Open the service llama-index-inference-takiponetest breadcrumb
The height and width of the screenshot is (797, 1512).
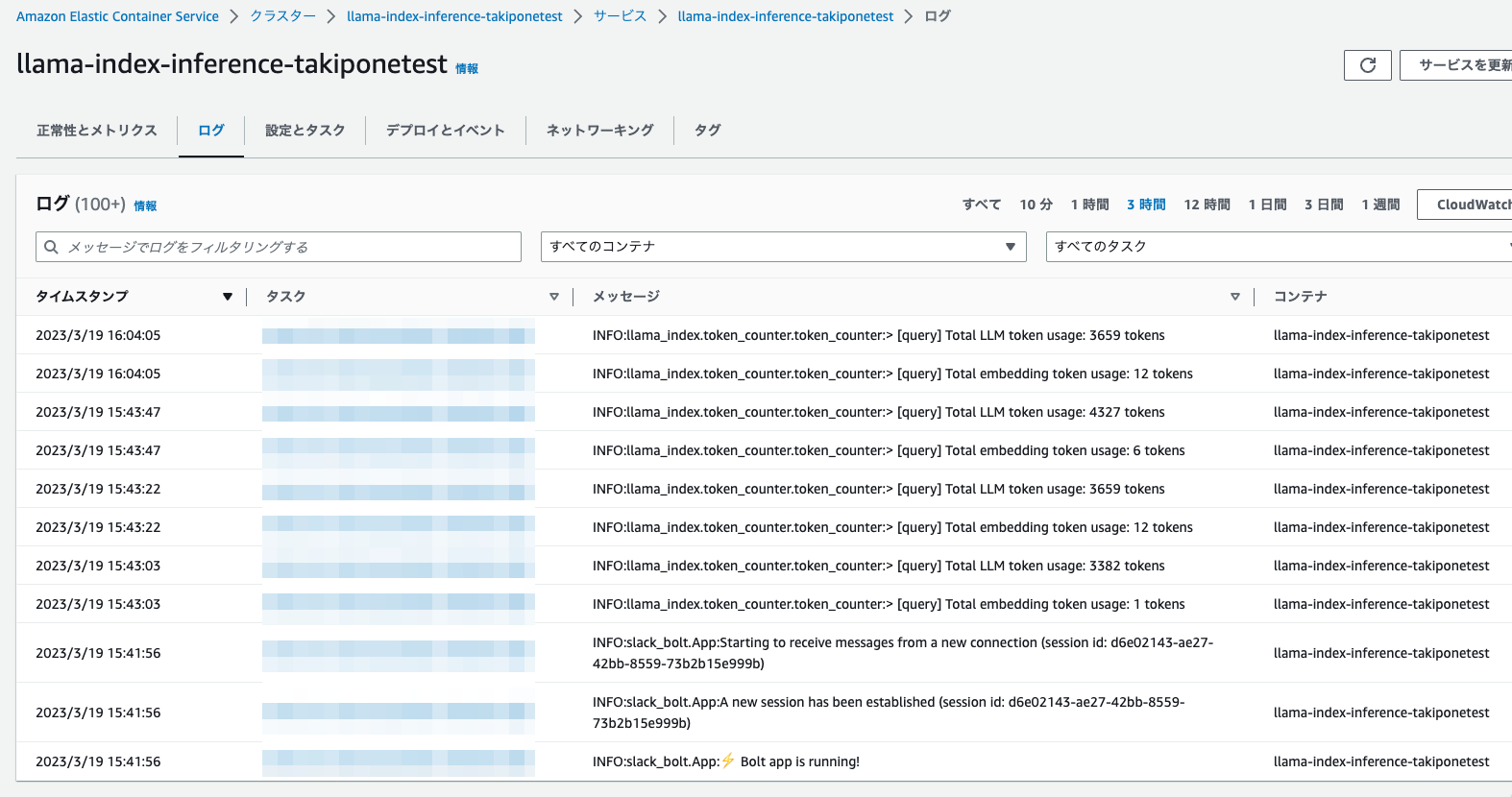[786, 16]
